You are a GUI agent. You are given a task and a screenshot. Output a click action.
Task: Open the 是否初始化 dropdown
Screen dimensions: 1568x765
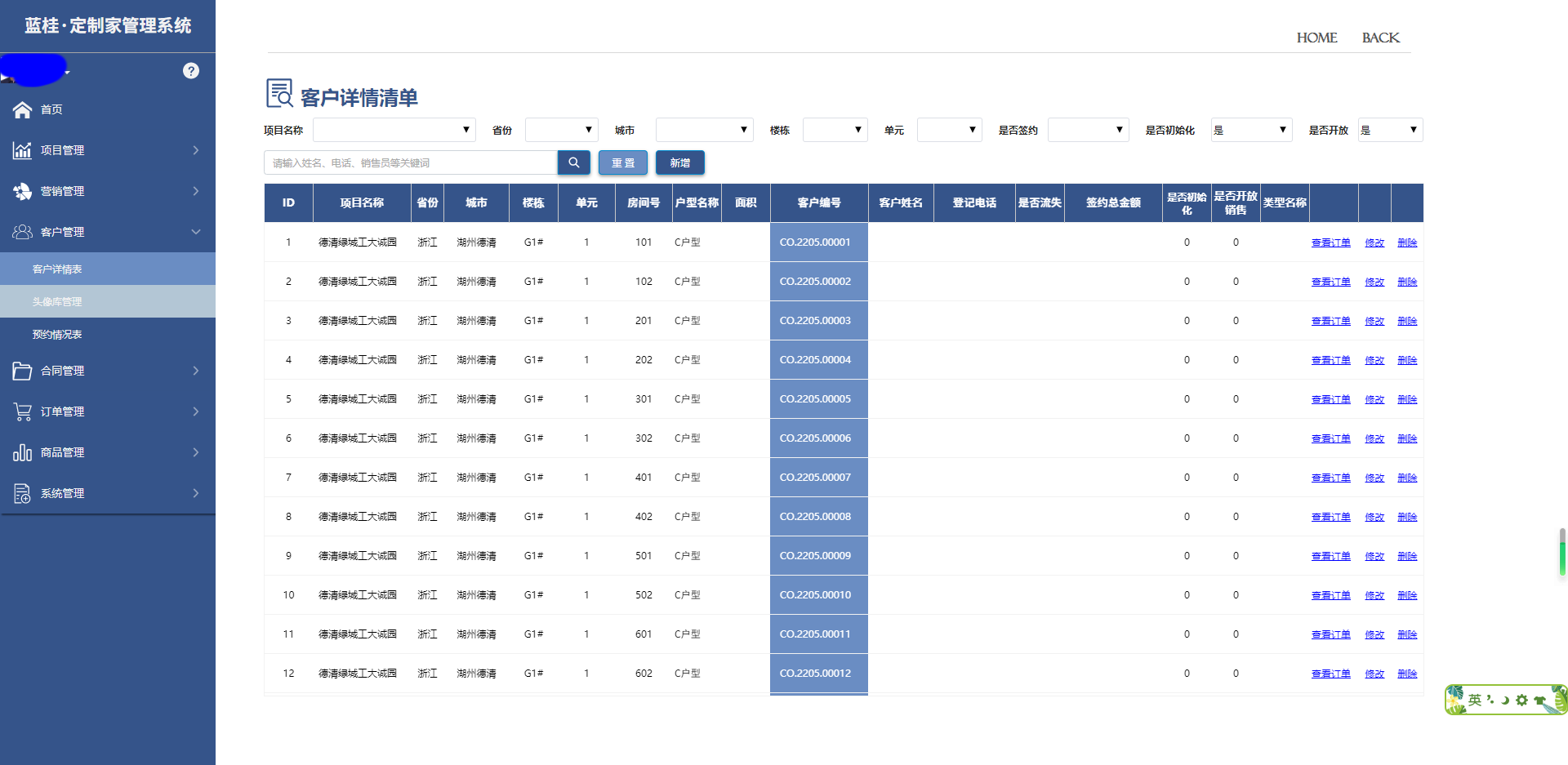(x=1252, y=130)
